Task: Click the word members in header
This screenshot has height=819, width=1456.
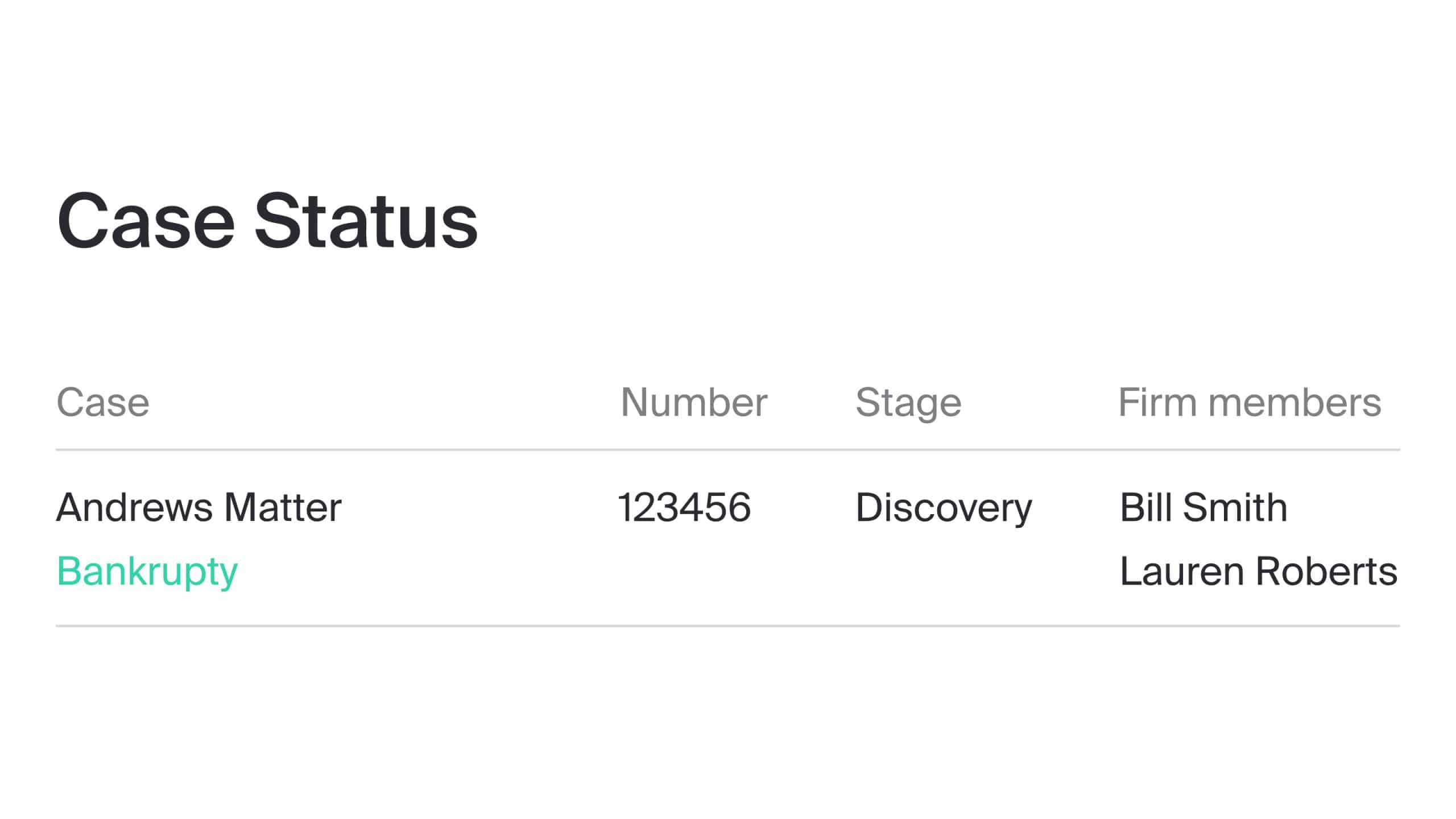Action: coord(1294,403)
